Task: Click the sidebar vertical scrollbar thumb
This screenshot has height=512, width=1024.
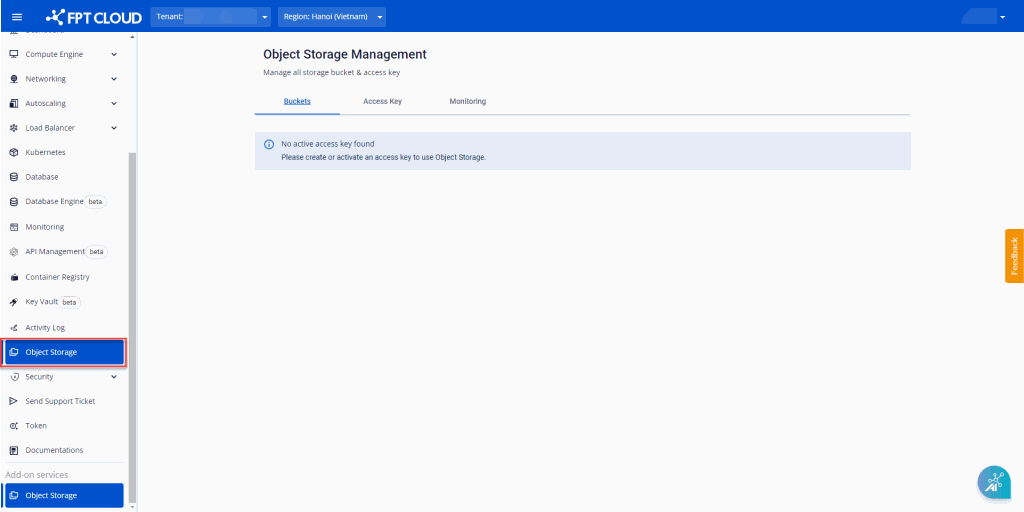Action: (133, 327)
